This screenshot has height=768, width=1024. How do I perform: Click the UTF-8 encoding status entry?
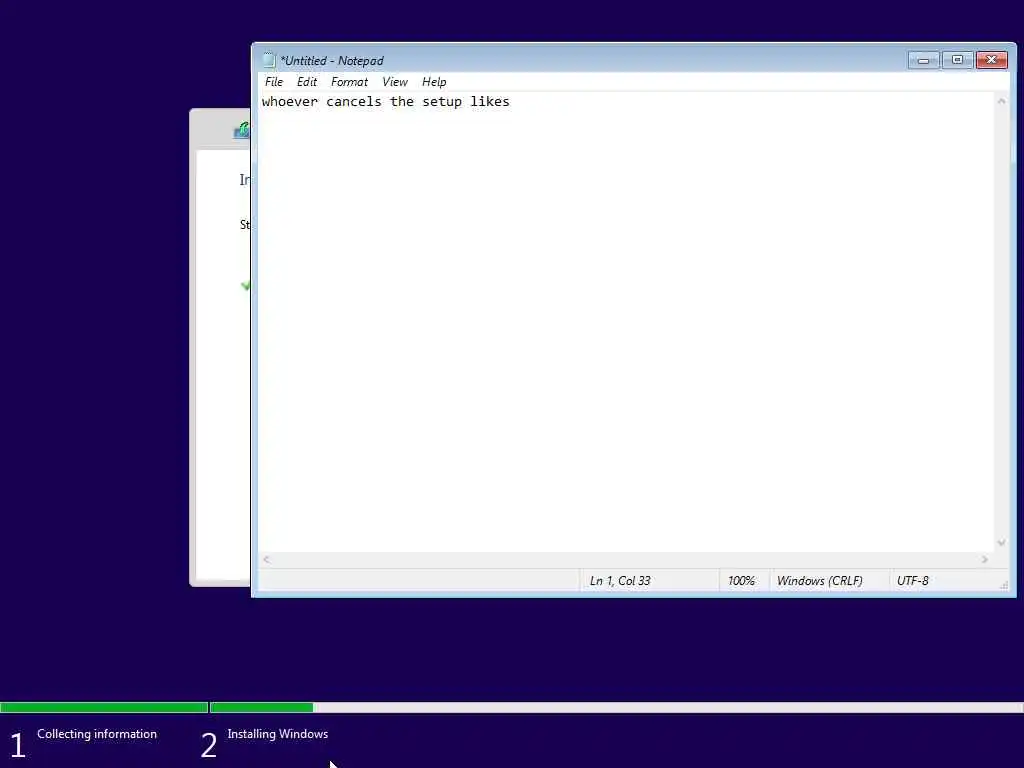(912, 581)
